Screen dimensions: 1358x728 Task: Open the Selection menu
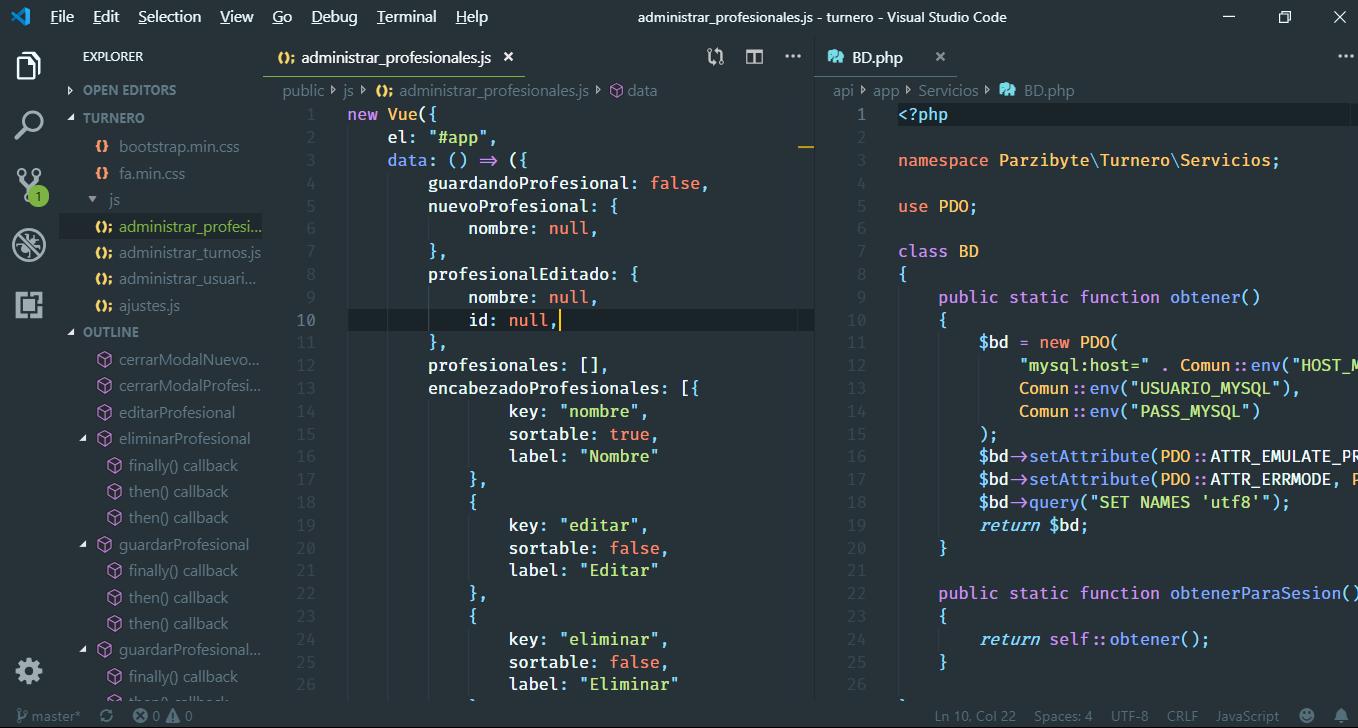170,16
